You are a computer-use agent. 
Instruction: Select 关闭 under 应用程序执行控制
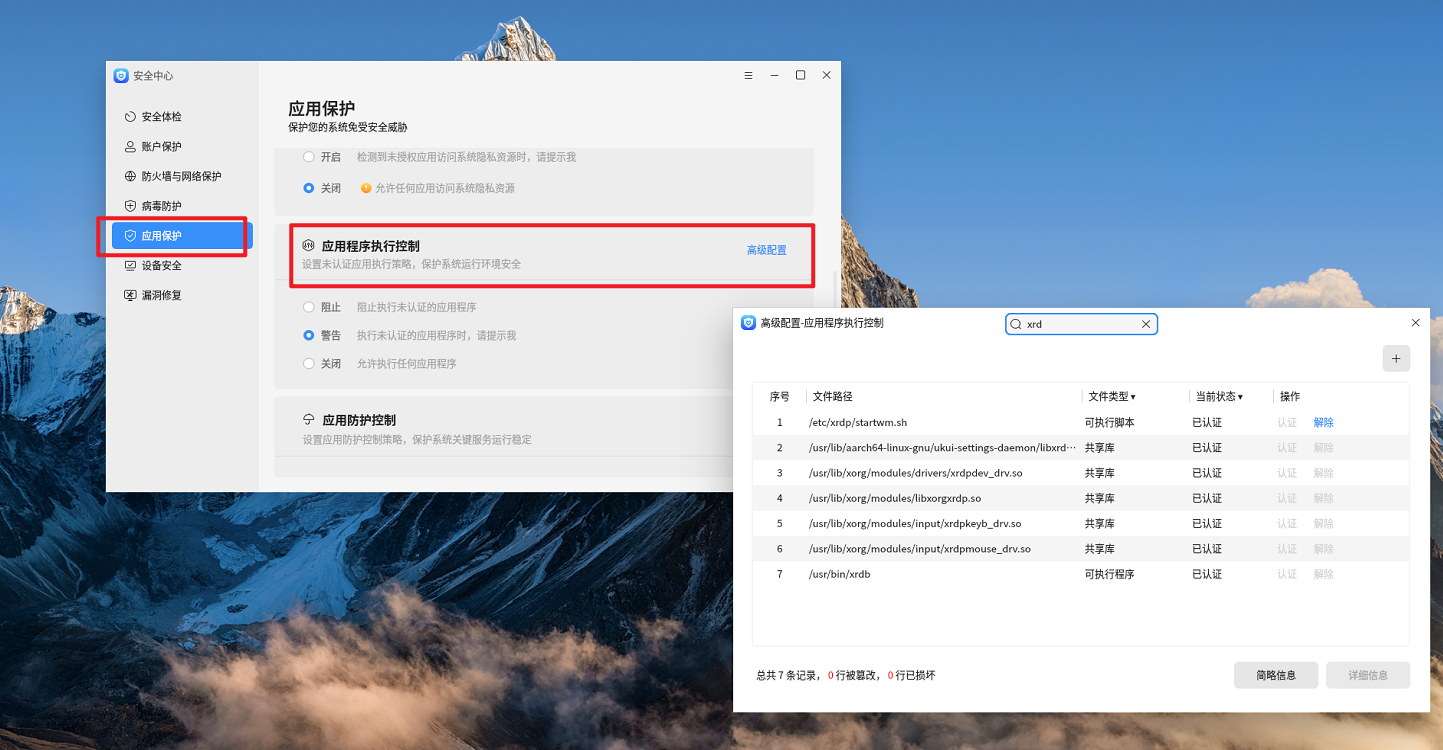pos(309,364)
